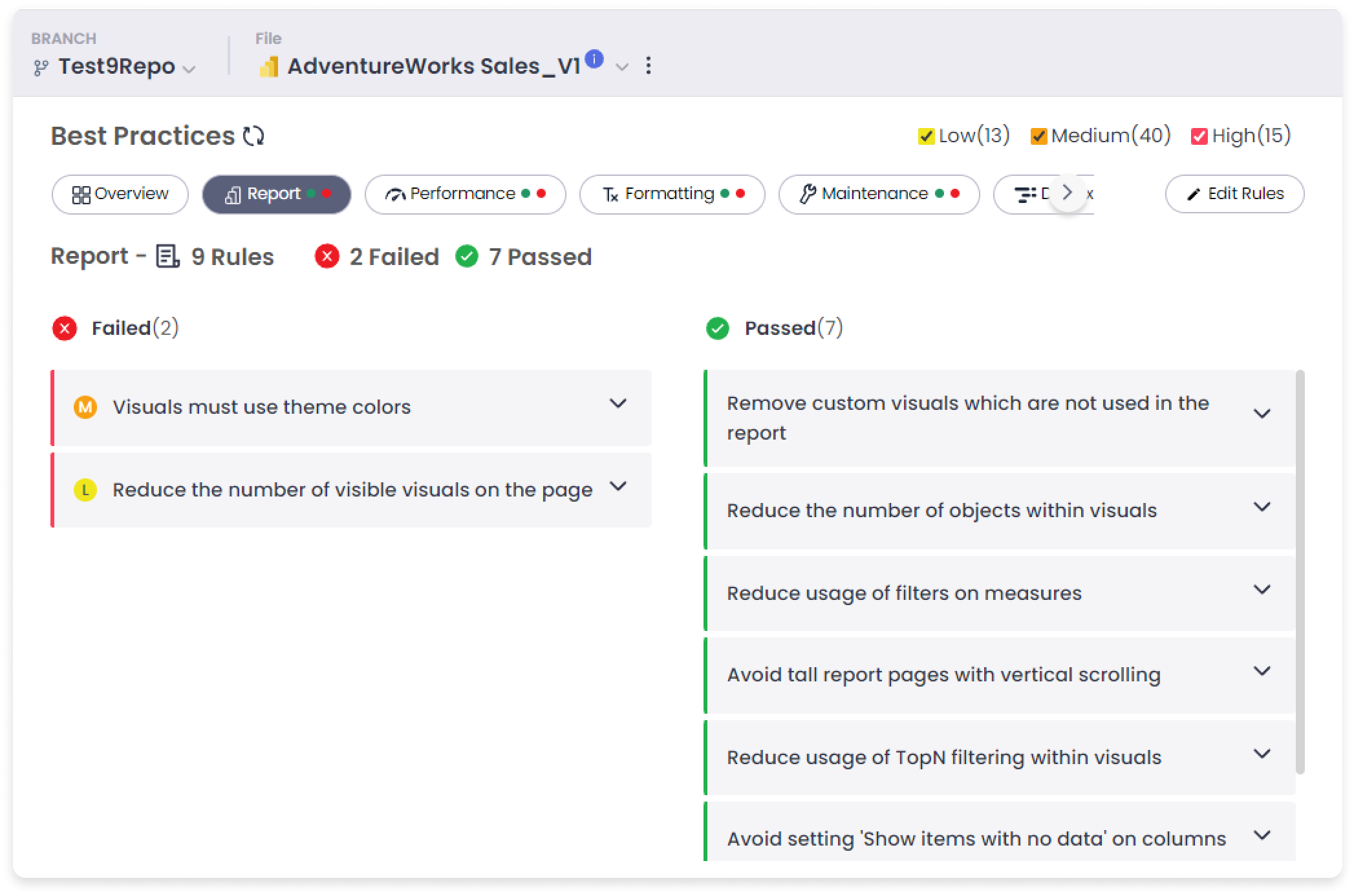The image size is (1354, 896).
Task: Click the Edit Rules button
Action: [1234, 194]
